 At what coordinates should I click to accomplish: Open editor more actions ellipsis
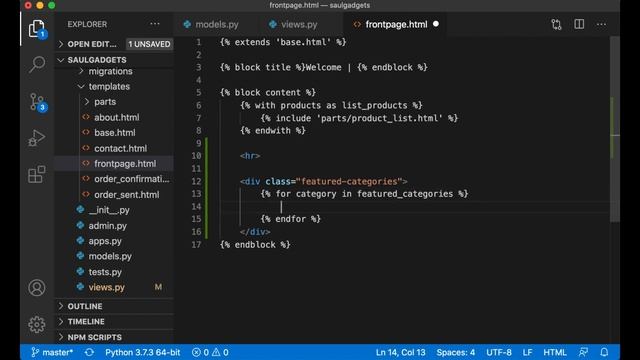coord(601,24)
